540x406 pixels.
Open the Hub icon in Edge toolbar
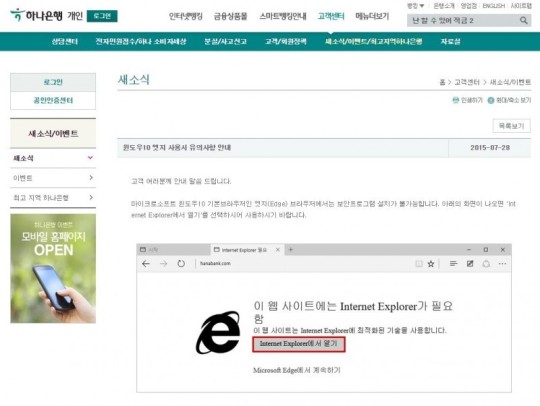point(453,264)
